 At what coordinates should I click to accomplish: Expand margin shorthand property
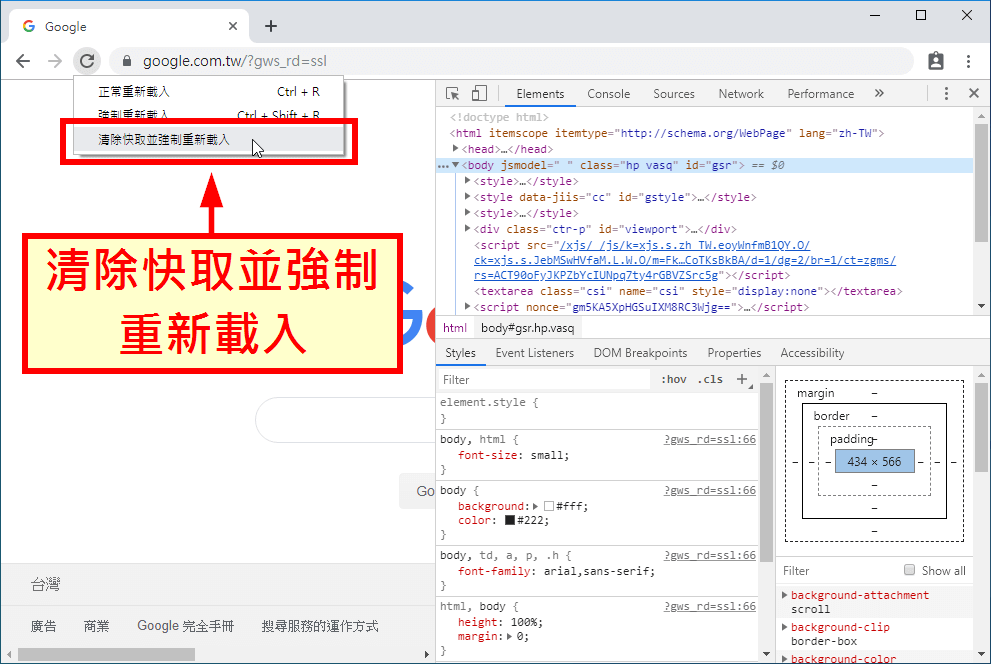[509, 636]
